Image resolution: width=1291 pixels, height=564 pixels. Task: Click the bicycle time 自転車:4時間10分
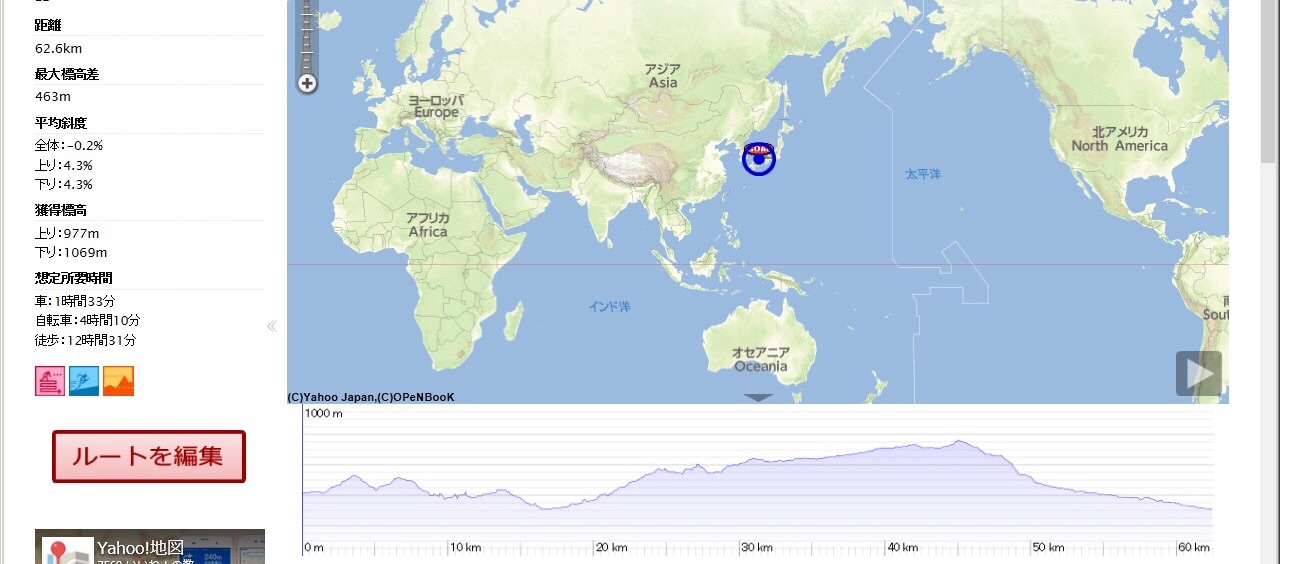tap(87, 321)
